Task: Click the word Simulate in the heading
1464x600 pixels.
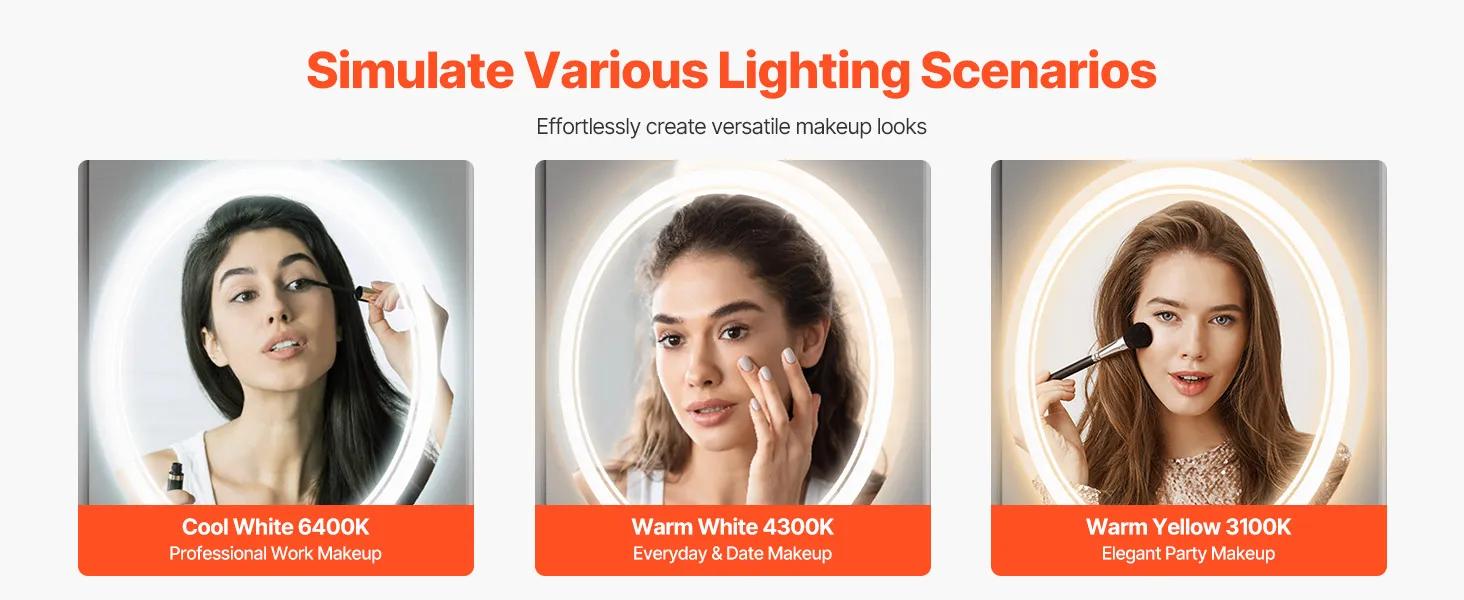Action: pyautogui.click(x=411, y=71)
